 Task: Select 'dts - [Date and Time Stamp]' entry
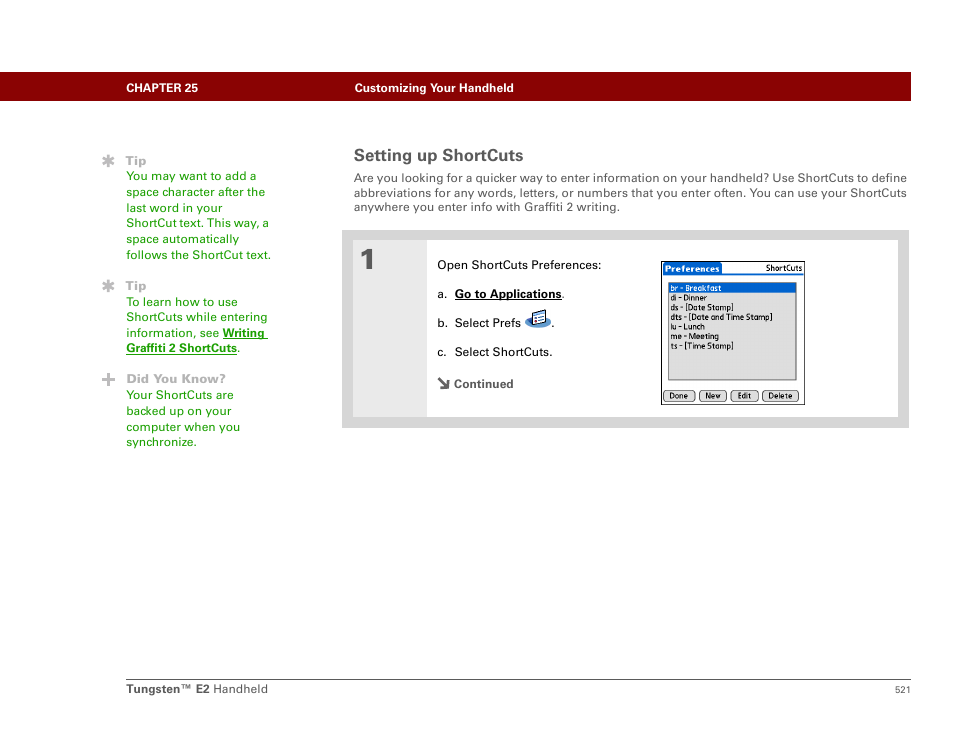point(732,317)
